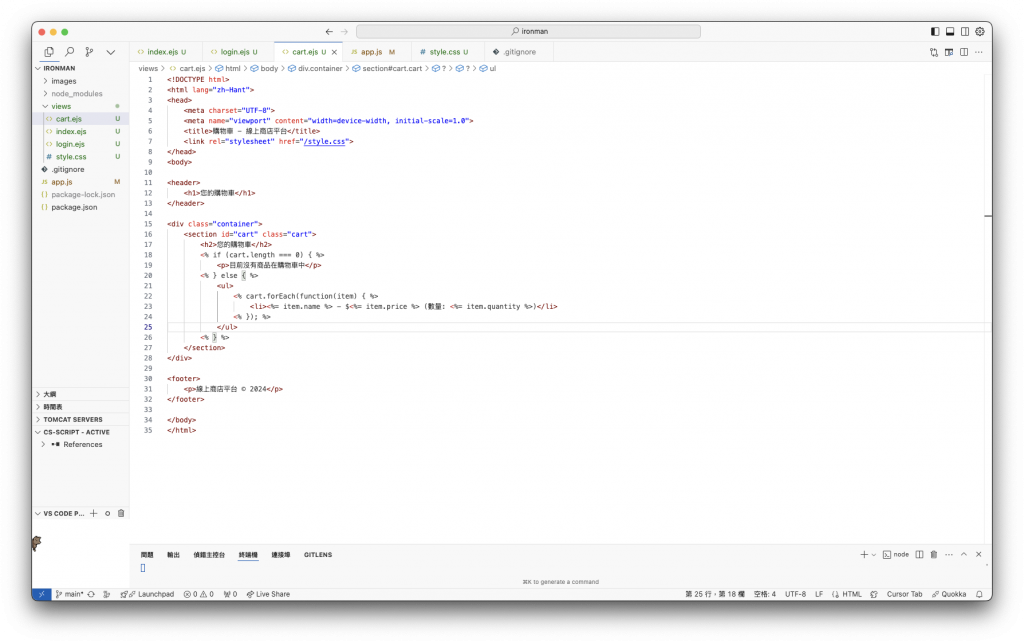Viewport: 1024px width, 643px height.
Task: Toggle bottom panel layout icon
Action: [950, 31]
